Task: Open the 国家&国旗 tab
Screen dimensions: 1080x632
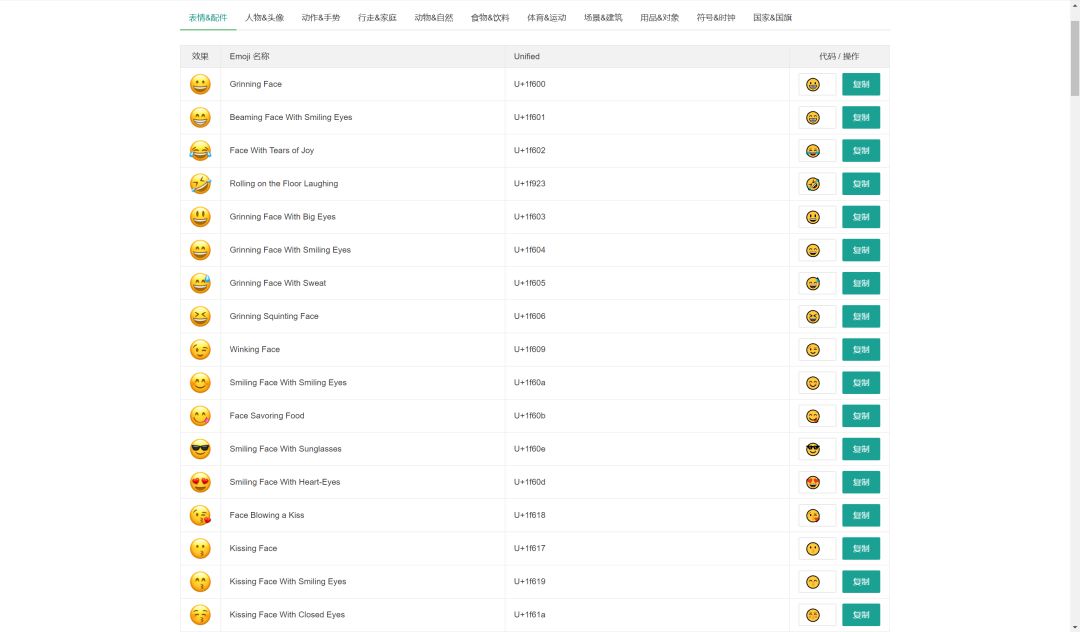Action: pyautogui.click(x=773, y=18)
